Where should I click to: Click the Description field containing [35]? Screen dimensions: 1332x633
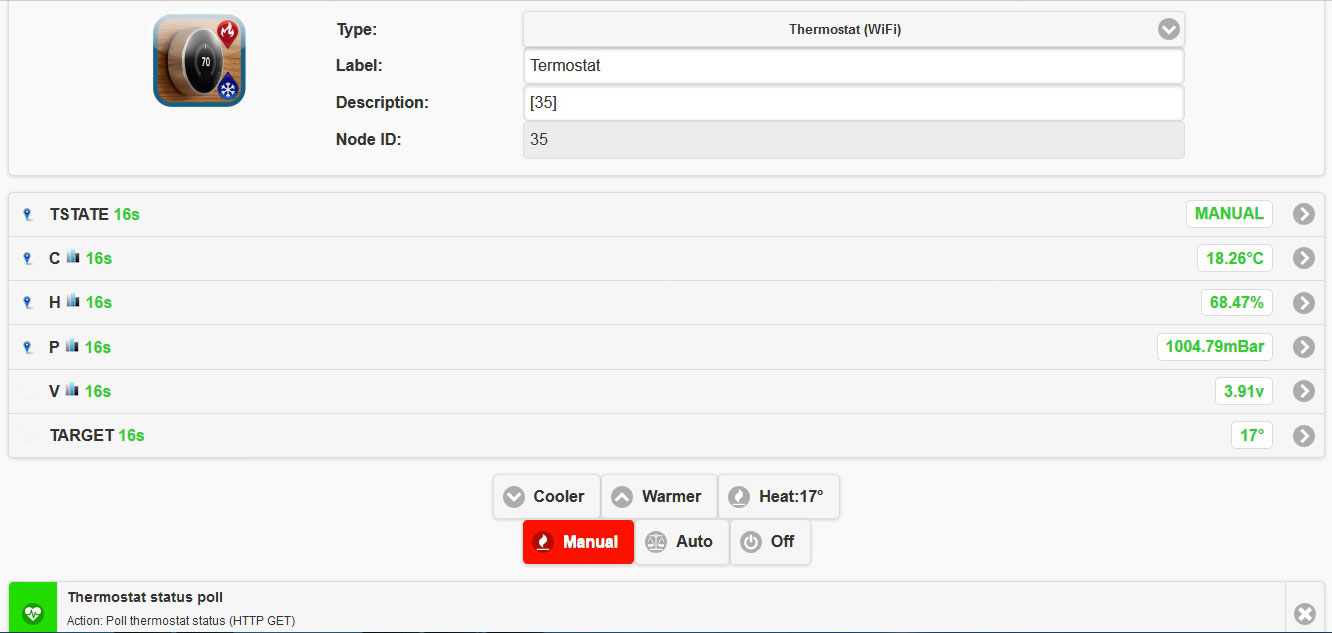point(853,103)
